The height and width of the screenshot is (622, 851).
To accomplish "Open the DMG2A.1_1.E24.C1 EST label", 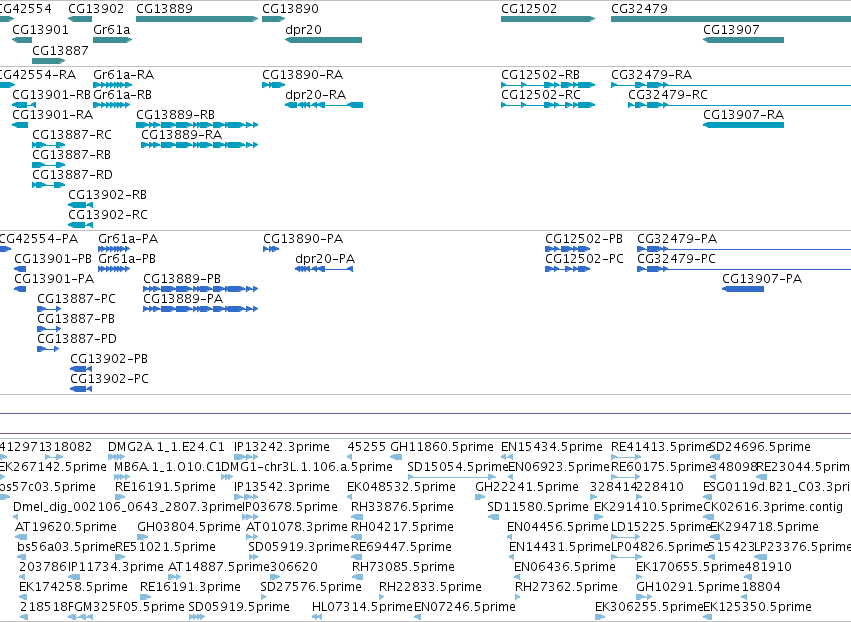I will click(166, 447).
